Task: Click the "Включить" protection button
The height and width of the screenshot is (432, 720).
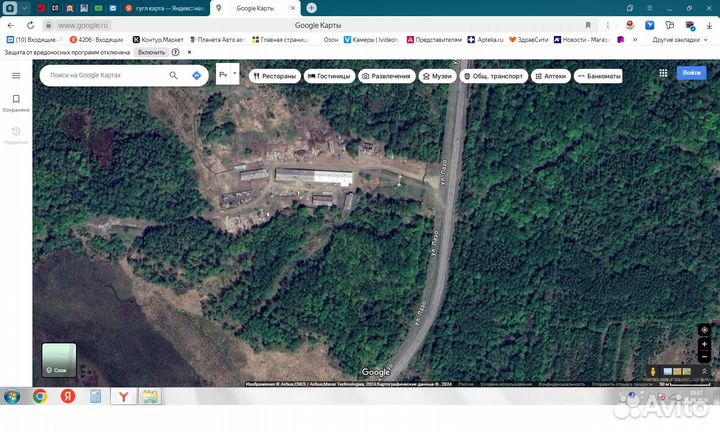Action: coord(152,52)
